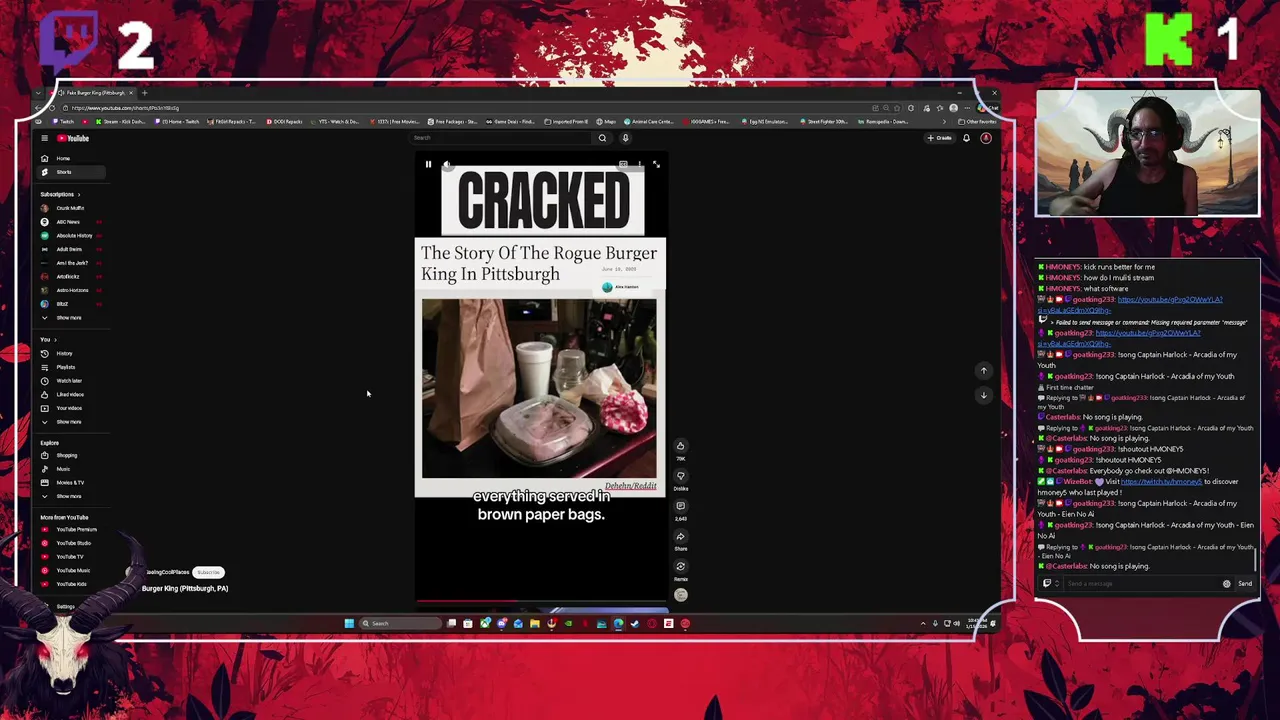Click the Windows taskbar Search box
This screenshot has height=720, width=1280.
tap(400, 624)
